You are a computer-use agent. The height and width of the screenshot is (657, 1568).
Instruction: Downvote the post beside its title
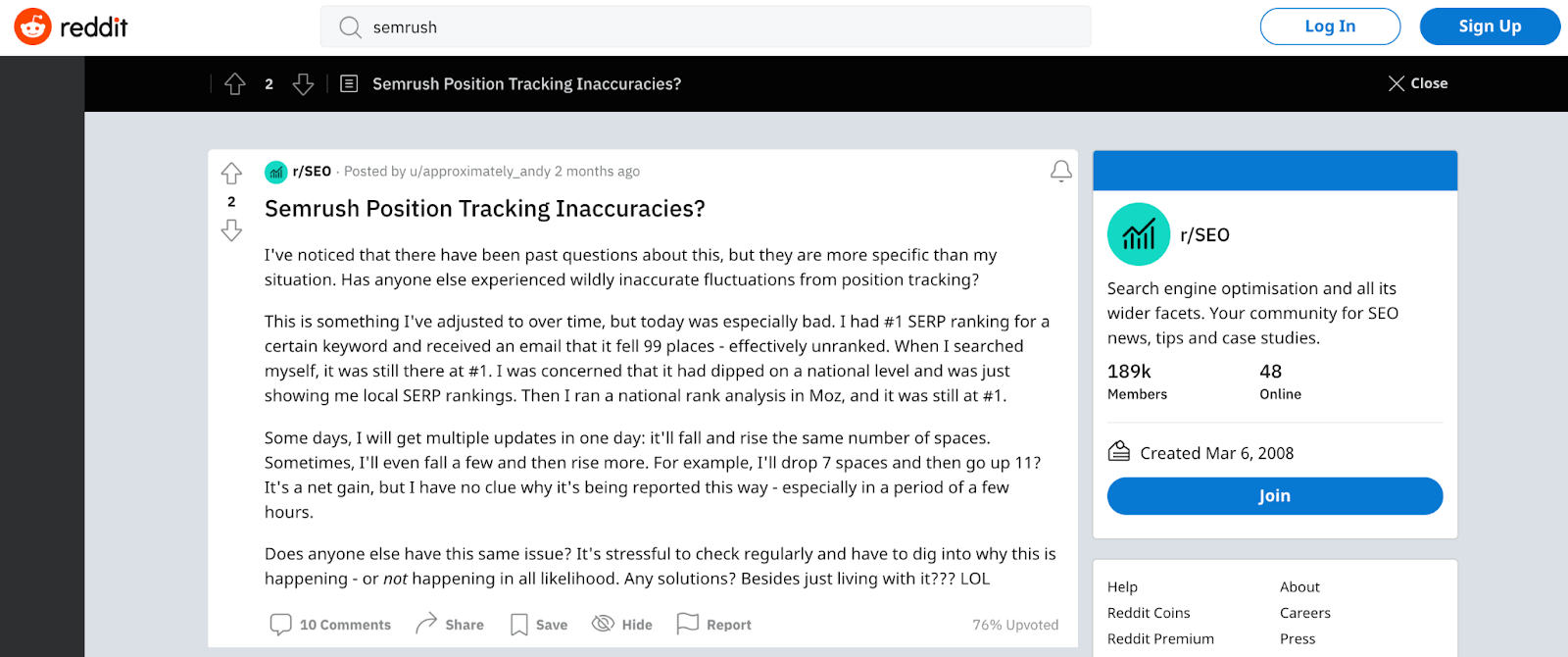tap(231, 230)
